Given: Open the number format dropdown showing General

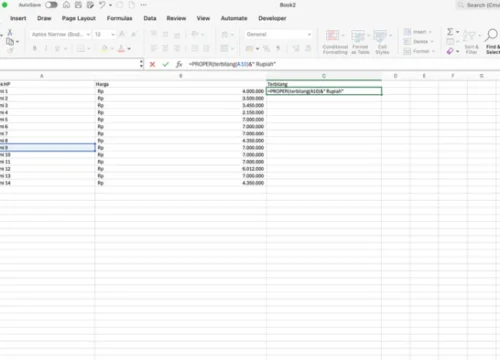Looking at the screenshot, I should (x=279, y=34).
